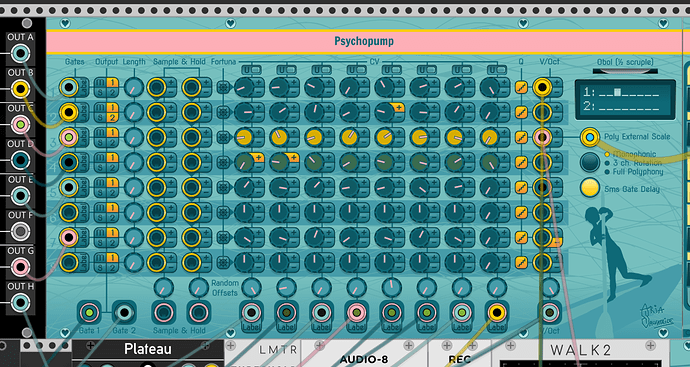
Task: Click the V/Oct random offset knob
Action: click(550, 287)
